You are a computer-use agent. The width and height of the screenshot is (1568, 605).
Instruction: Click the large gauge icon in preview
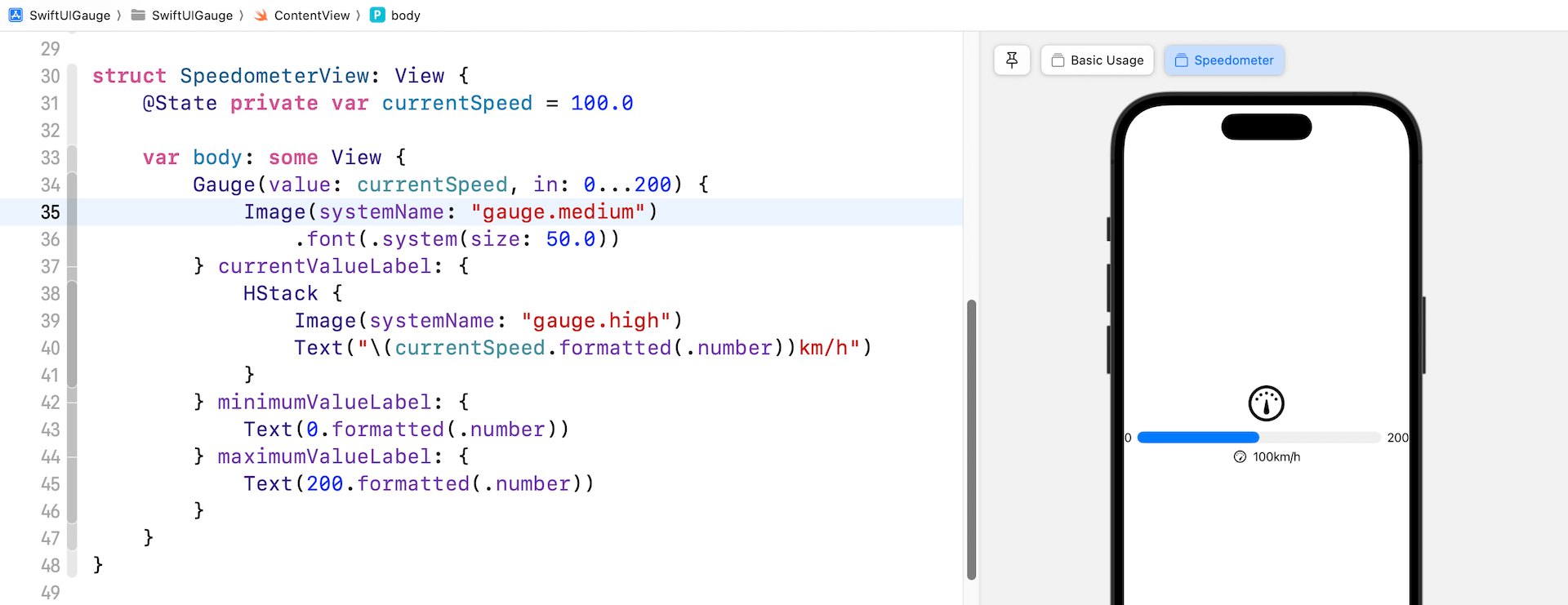pos(1267,403)
